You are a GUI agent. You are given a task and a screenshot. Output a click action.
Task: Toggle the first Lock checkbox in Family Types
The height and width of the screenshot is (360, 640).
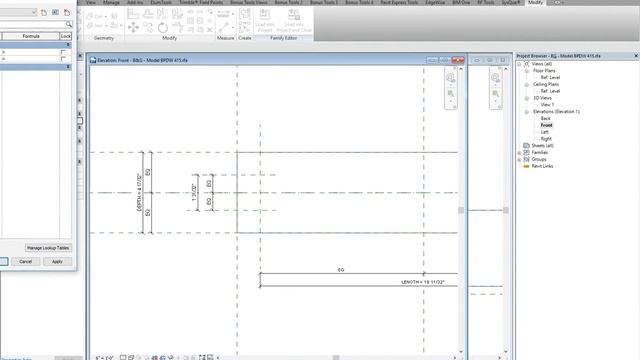[63, 52]
